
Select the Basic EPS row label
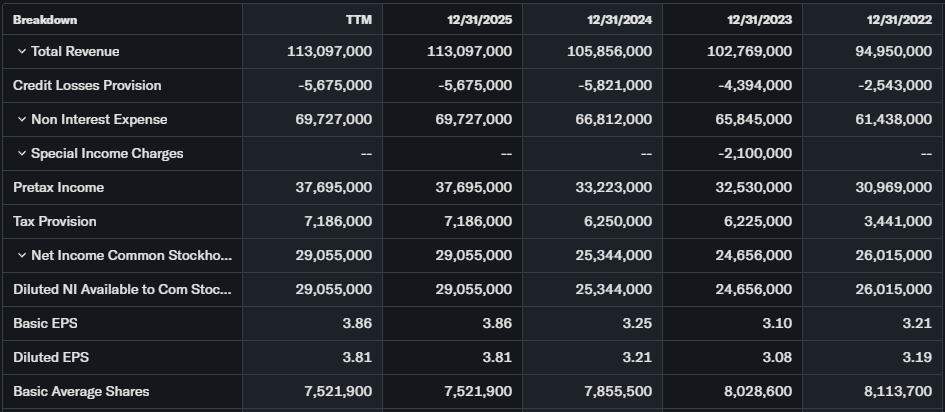click(x=43, y=324)
